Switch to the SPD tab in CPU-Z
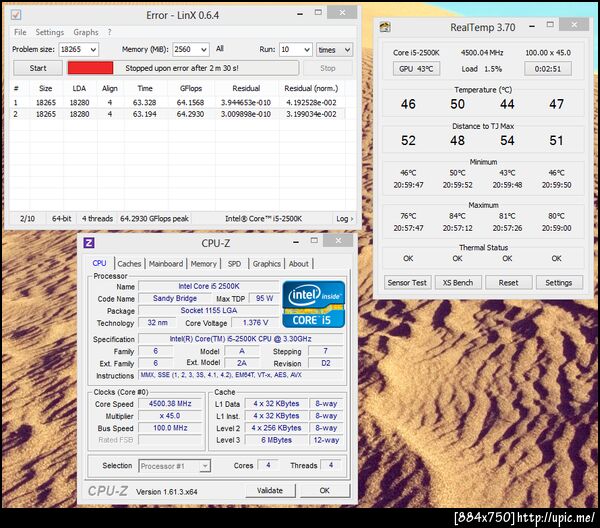600x528 pixels. coord(234,264)
